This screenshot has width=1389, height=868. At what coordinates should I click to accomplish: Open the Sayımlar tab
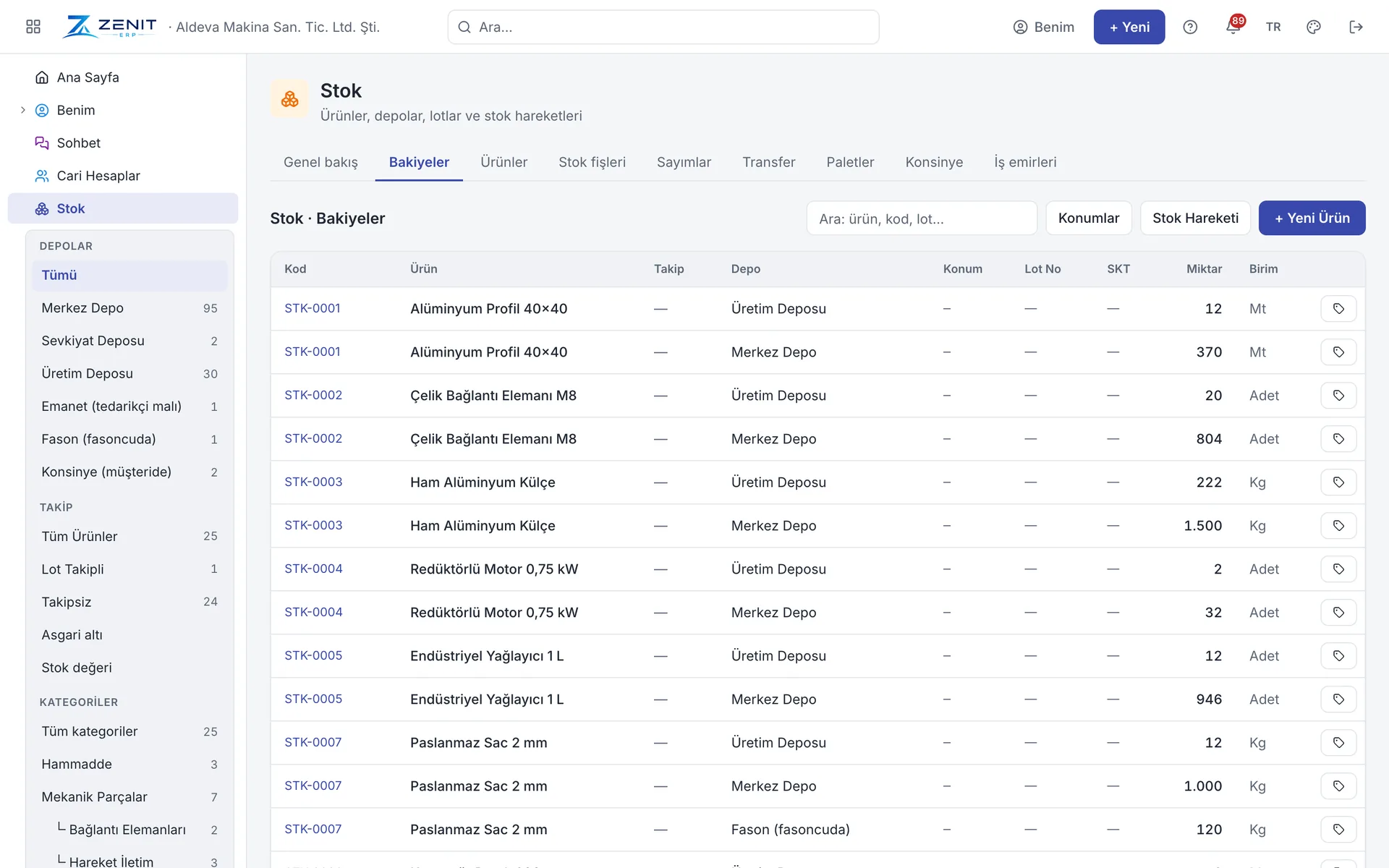pyautogui.click(x=684, y=162)
